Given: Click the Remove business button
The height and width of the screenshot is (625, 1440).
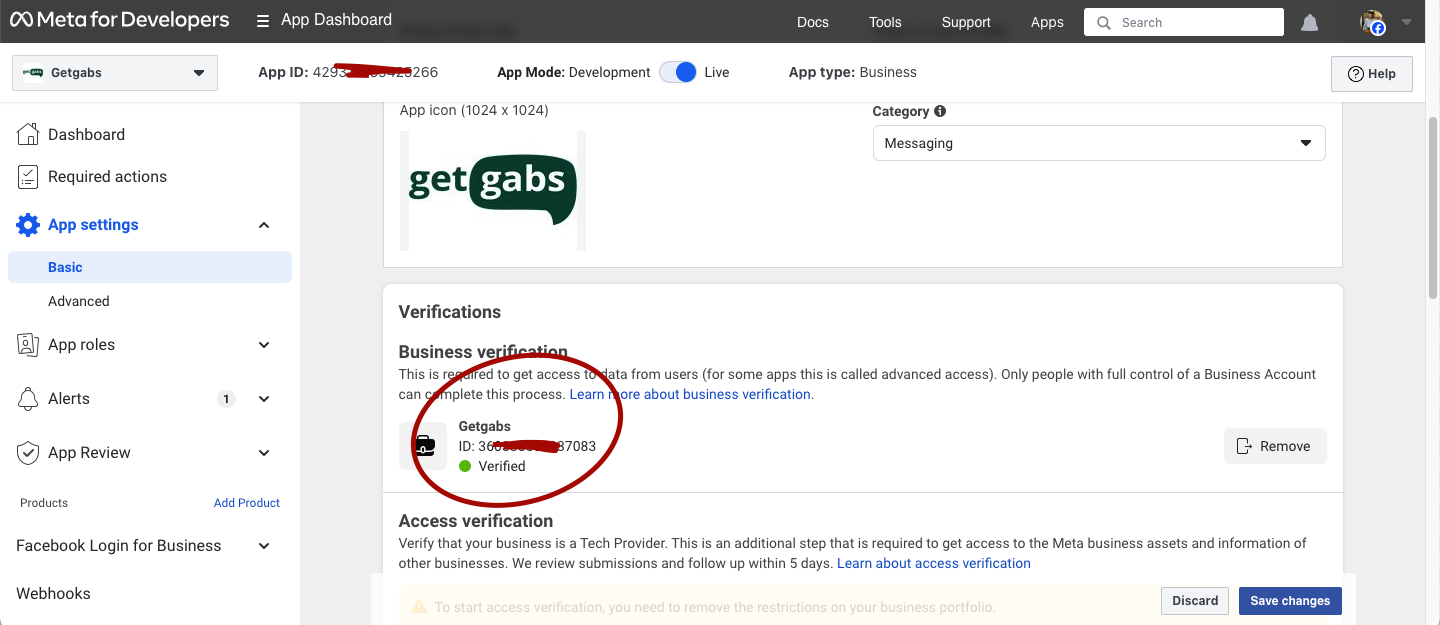Looking at the screenshot, I should coord(1275,446).
